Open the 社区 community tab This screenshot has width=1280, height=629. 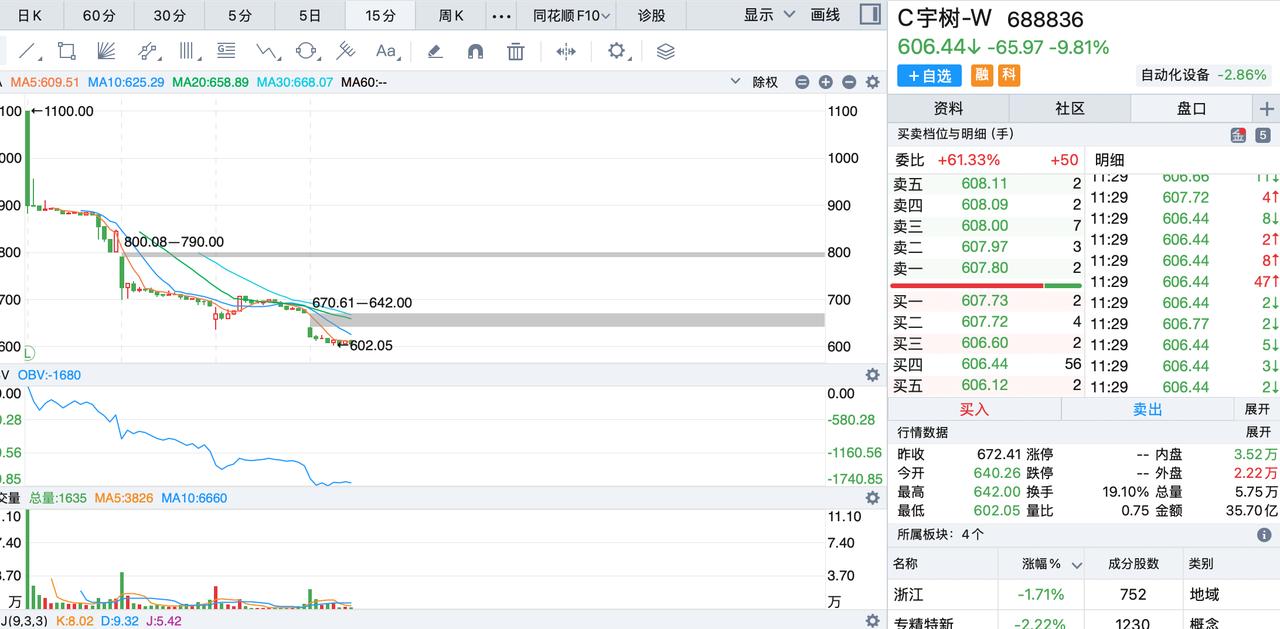pos(1070,108)
